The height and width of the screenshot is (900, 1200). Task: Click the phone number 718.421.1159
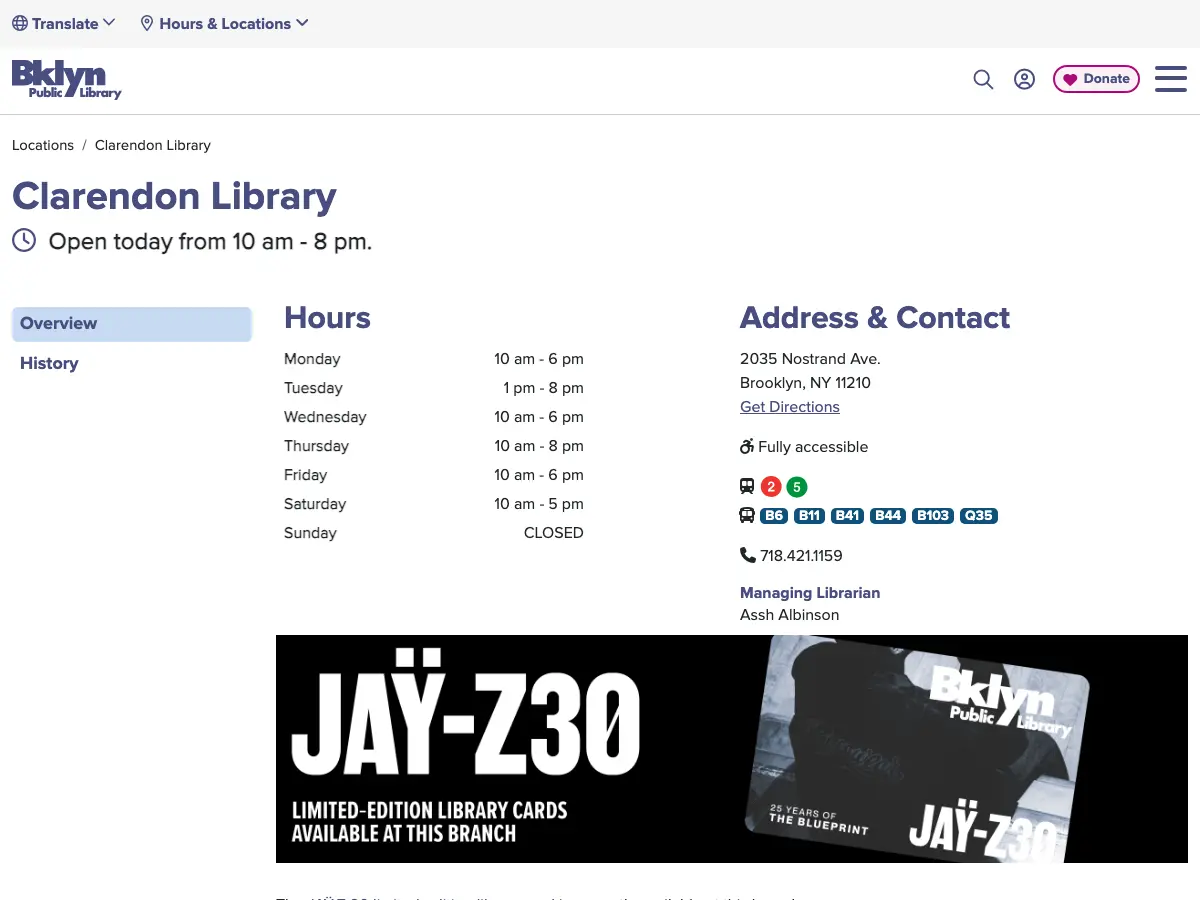(x=801, y=555)
